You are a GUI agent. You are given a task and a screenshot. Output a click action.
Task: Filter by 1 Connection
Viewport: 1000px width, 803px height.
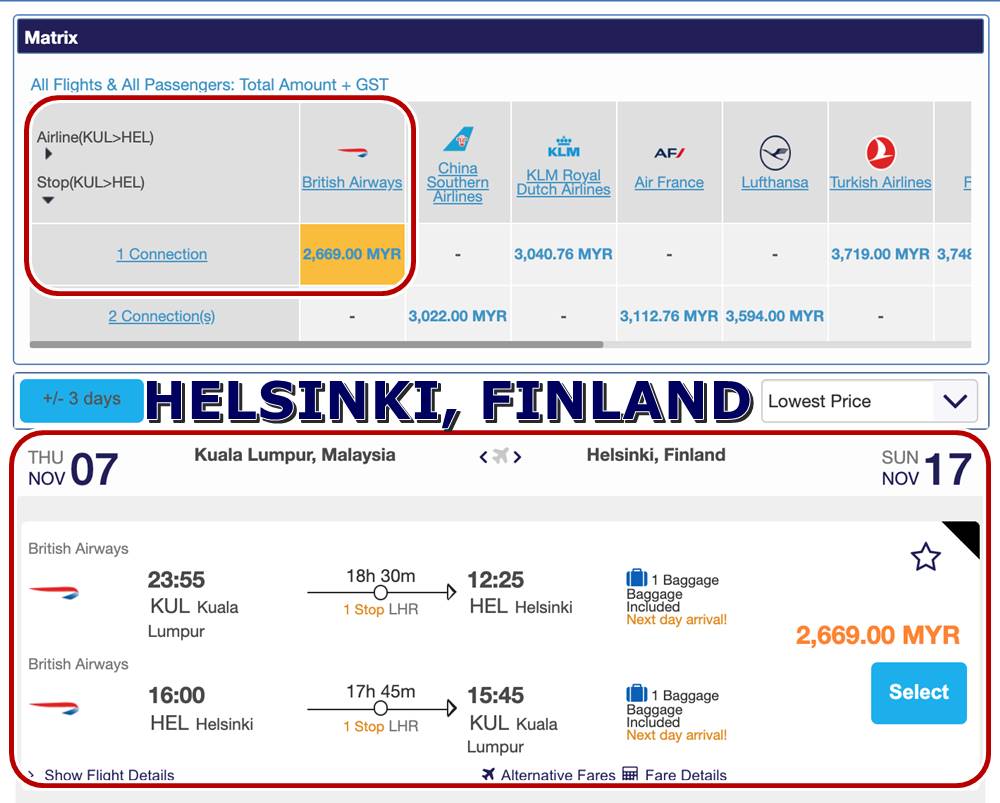[x=162, y=254]
